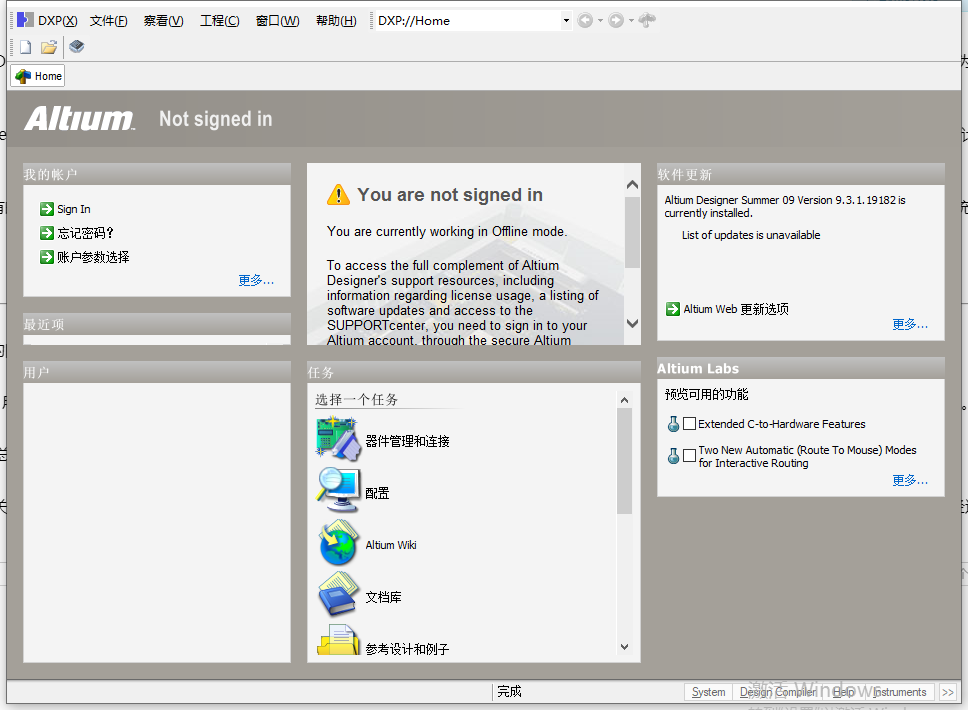Open the 文档库 book icon

tap(337, 596)
